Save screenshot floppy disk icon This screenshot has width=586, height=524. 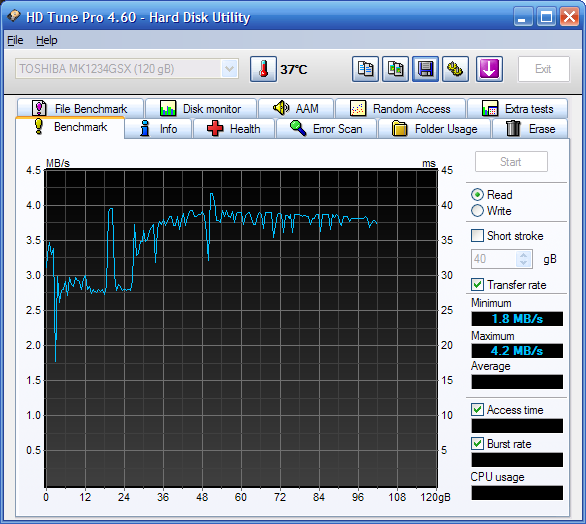point(425,69)
